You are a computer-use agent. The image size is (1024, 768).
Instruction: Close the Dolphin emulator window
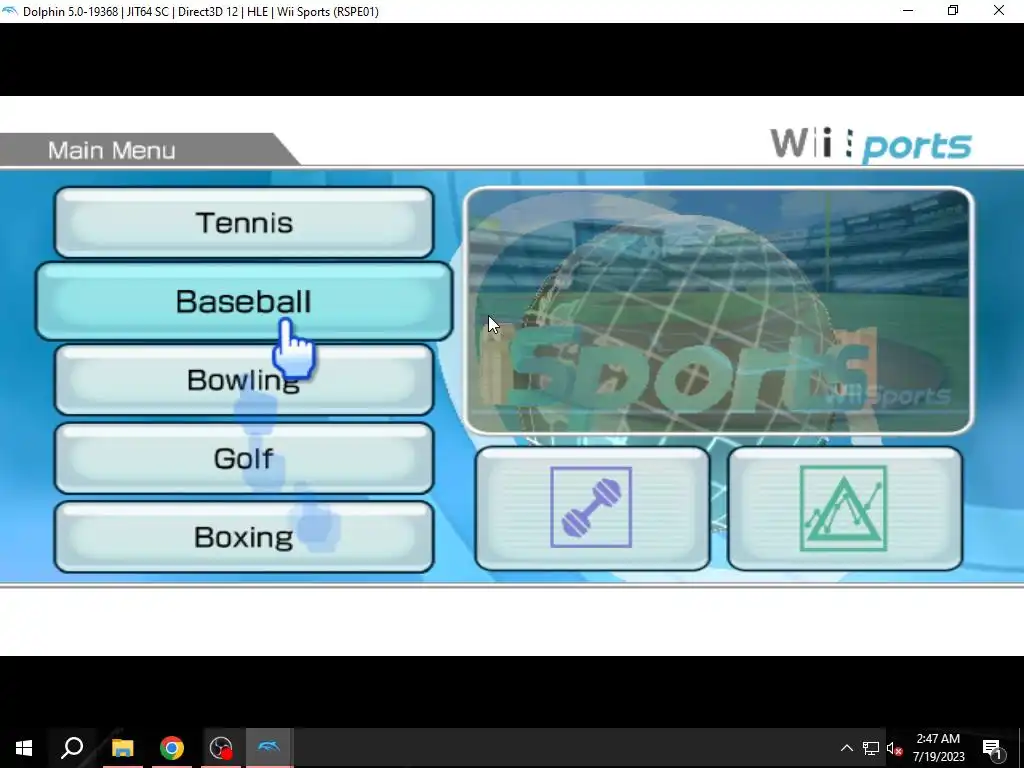(x=999, y=11)
